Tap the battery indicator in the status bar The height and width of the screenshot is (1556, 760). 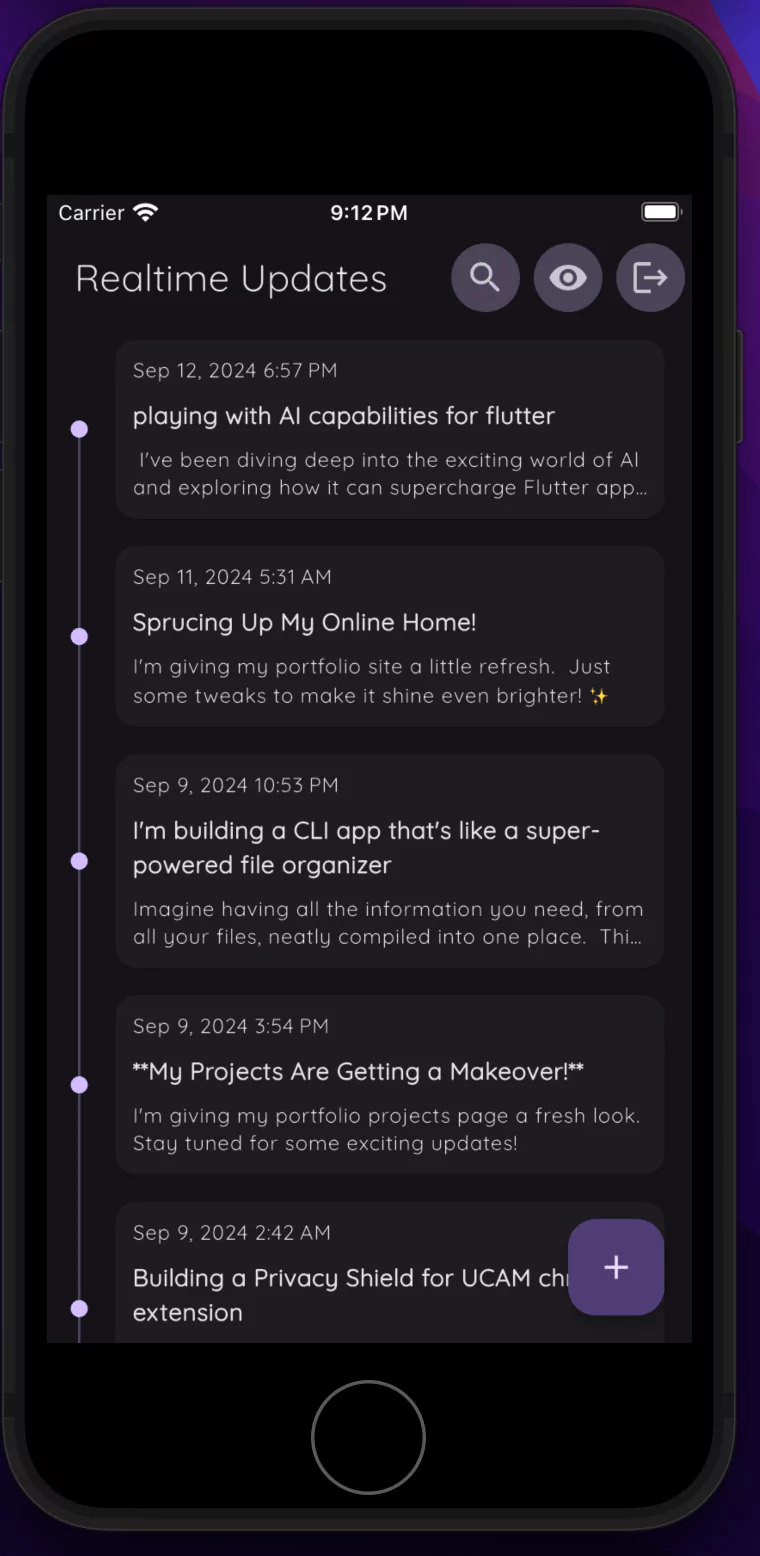pos(660,211)
